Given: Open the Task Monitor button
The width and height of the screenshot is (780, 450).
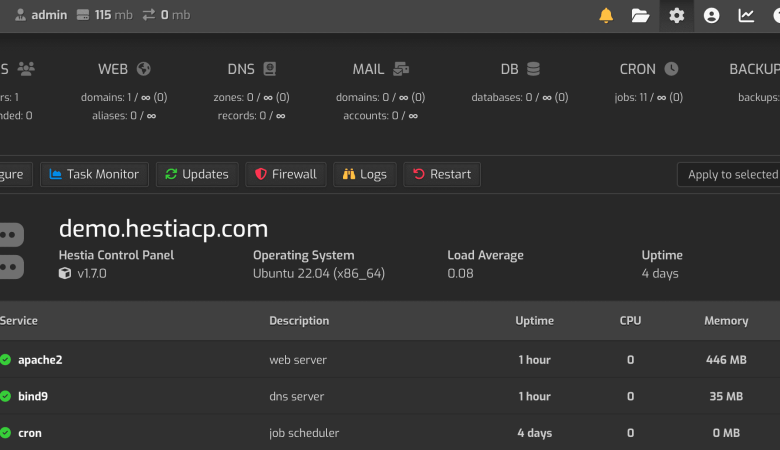Looking at the screenshot, I should (x=95, y=175).
